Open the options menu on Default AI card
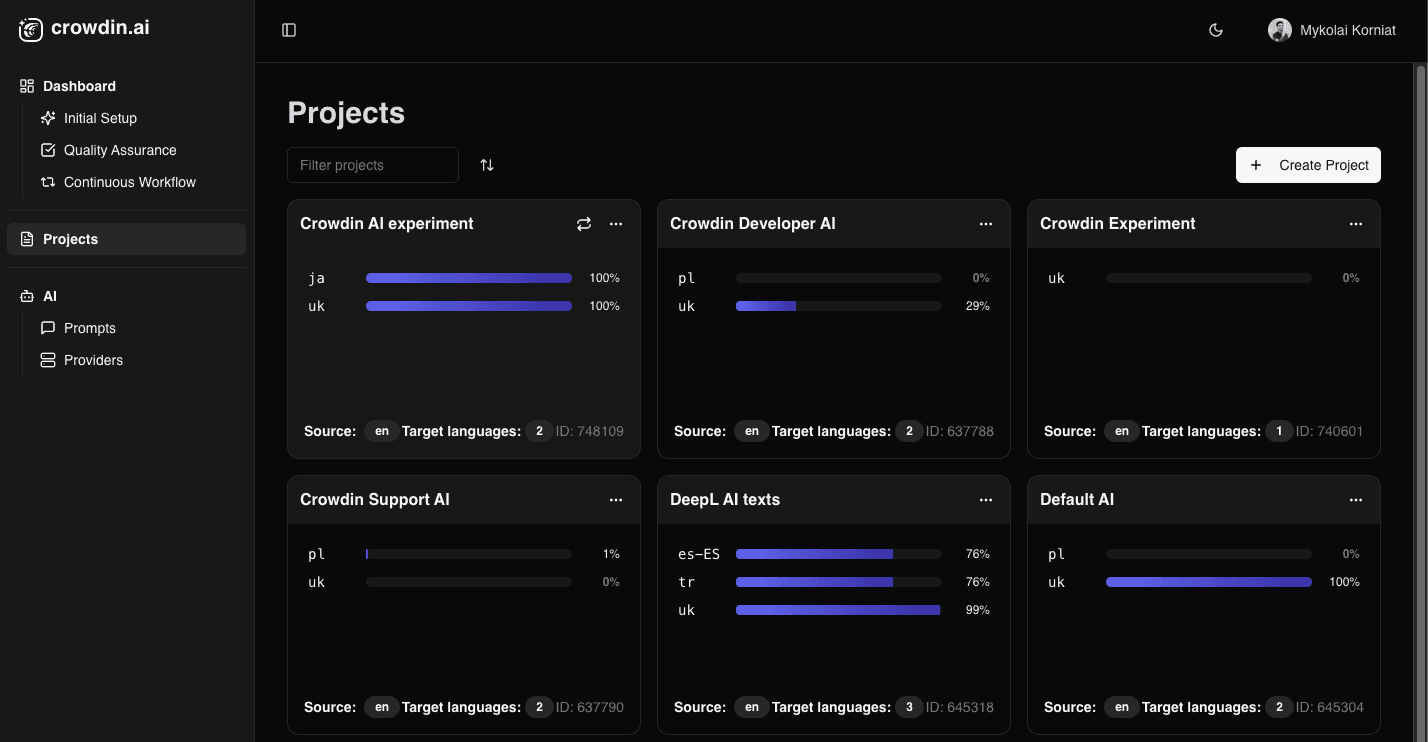This screenshot has height=742, width=1428. point(1356,499)
